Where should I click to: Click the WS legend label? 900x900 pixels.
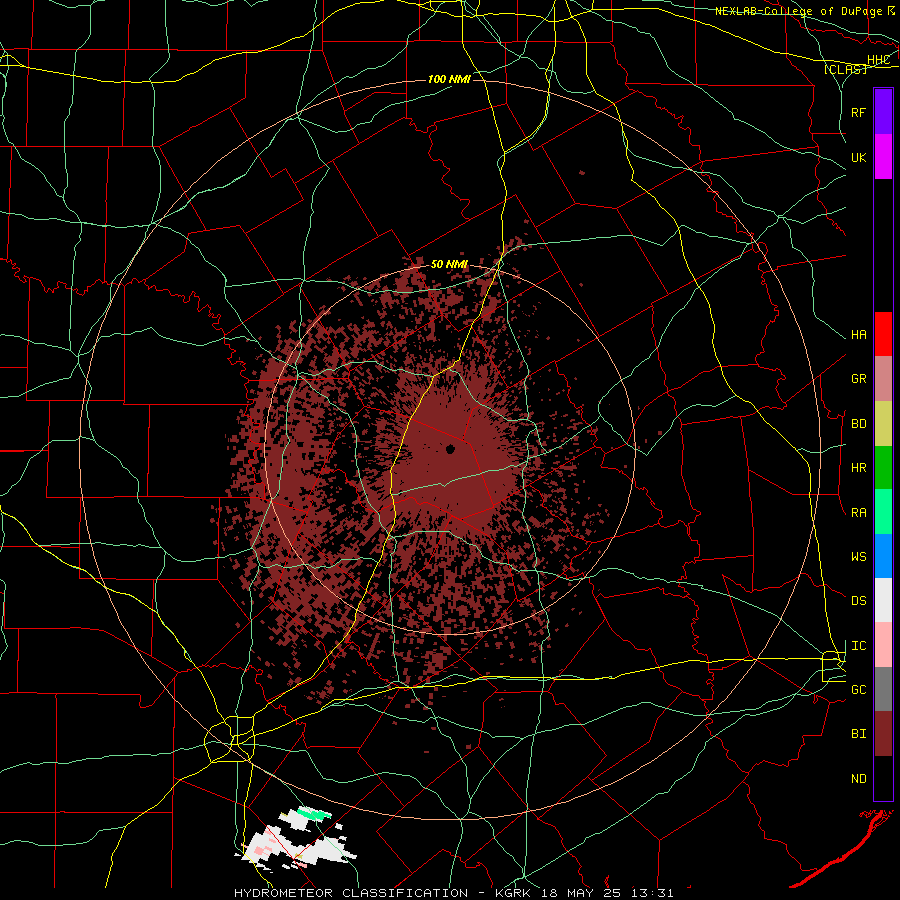pyautogui.click(x=859, y=557)
